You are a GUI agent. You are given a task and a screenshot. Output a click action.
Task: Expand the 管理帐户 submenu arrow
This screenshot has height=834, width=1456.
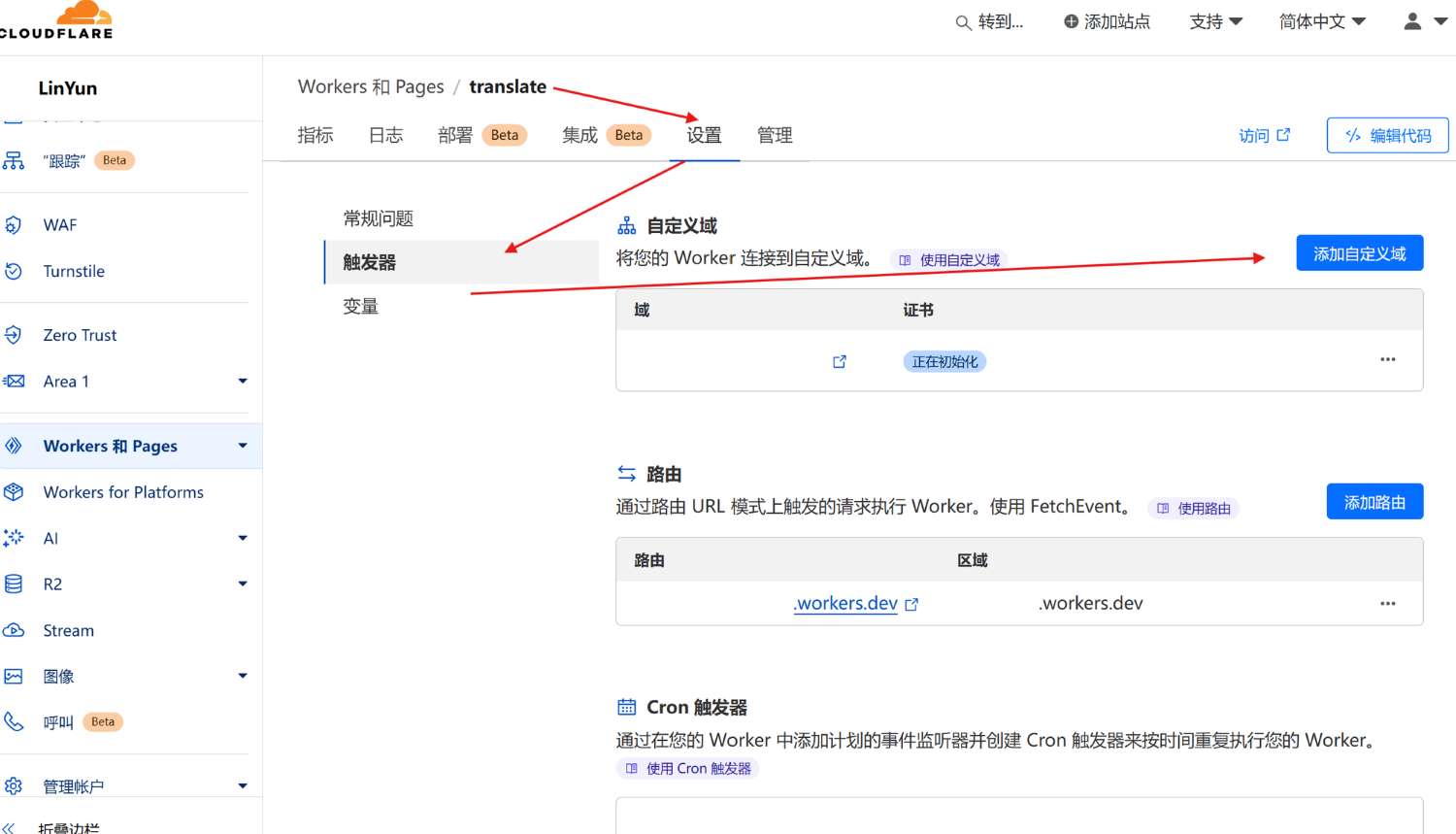point(243,785)
